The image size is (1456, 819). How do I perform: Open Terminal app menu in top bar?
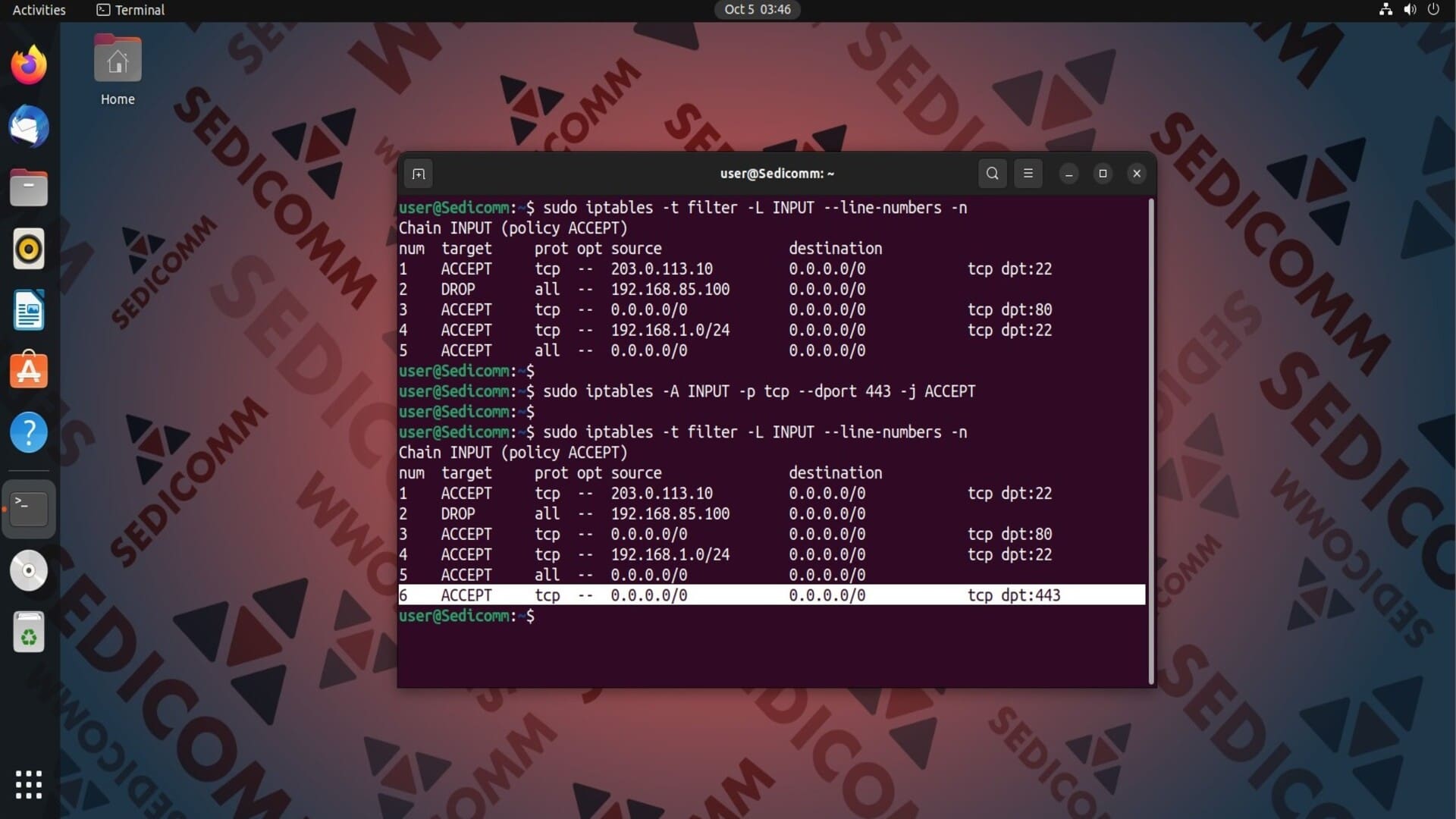[130, 10]
